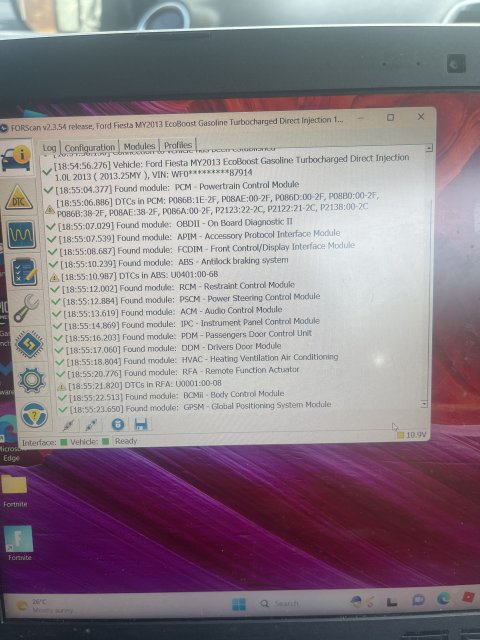
Task: Click the 'Ready' status bar text
Action: pos(126,441)
